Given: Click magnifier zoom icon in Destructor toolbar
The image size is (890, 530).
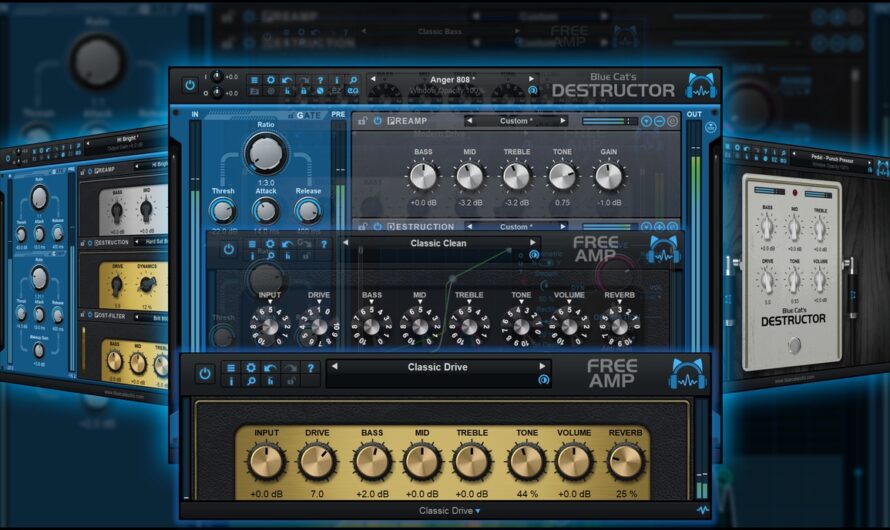Looking at the screenshot, I should [353, 80].
